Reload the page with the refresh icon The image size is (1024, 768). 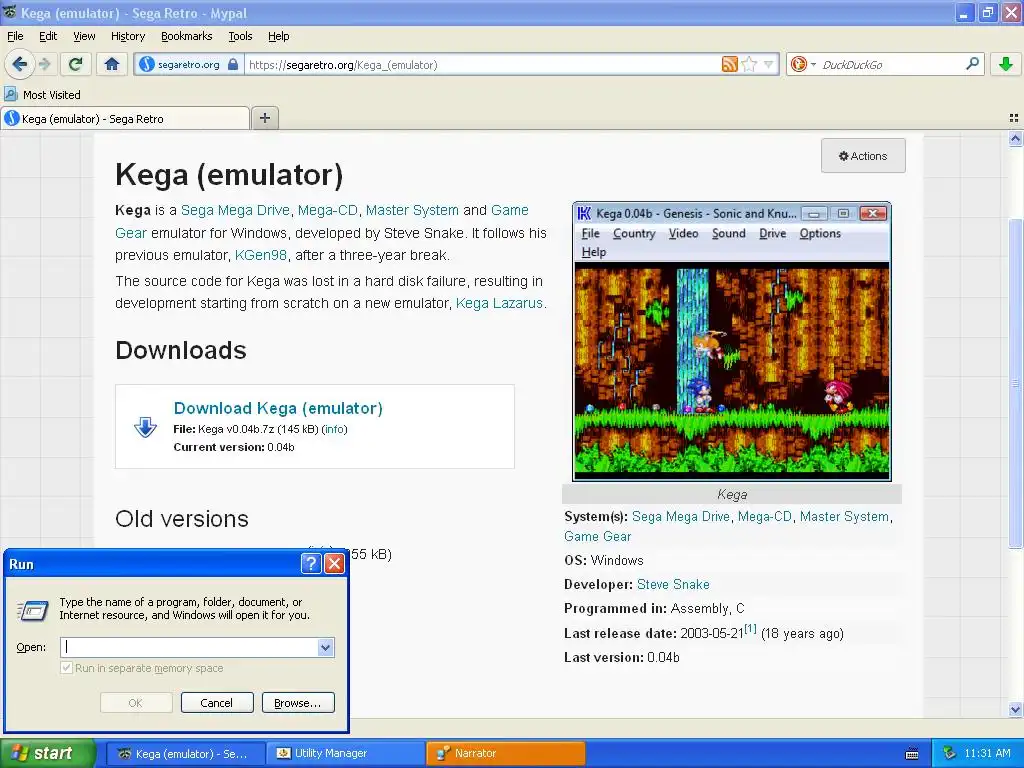[76, 64]
